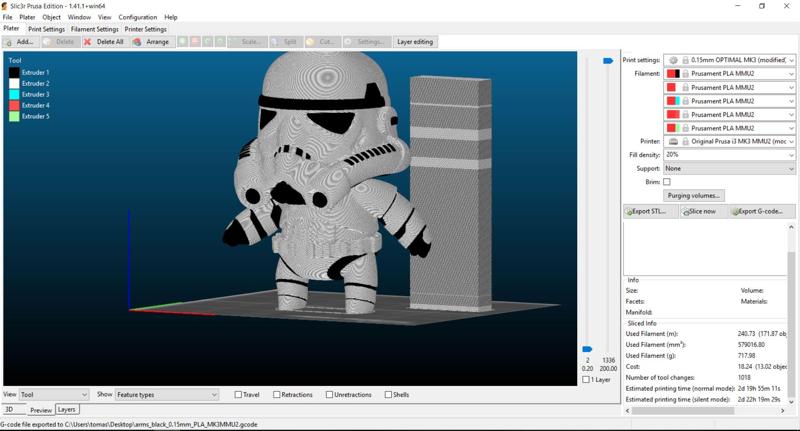Enable the Retractions checkbox
Image resolution: width=800 pixels, height=431 pixels.
click(x=277, y=395)
